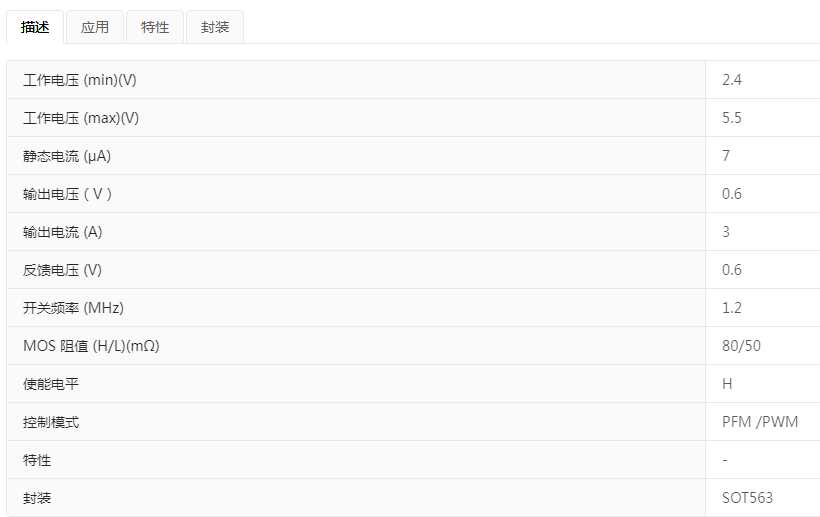Select the 特性 tab at top
The width and height of the screenshot is (820, 517).
[x=155, y=27]
